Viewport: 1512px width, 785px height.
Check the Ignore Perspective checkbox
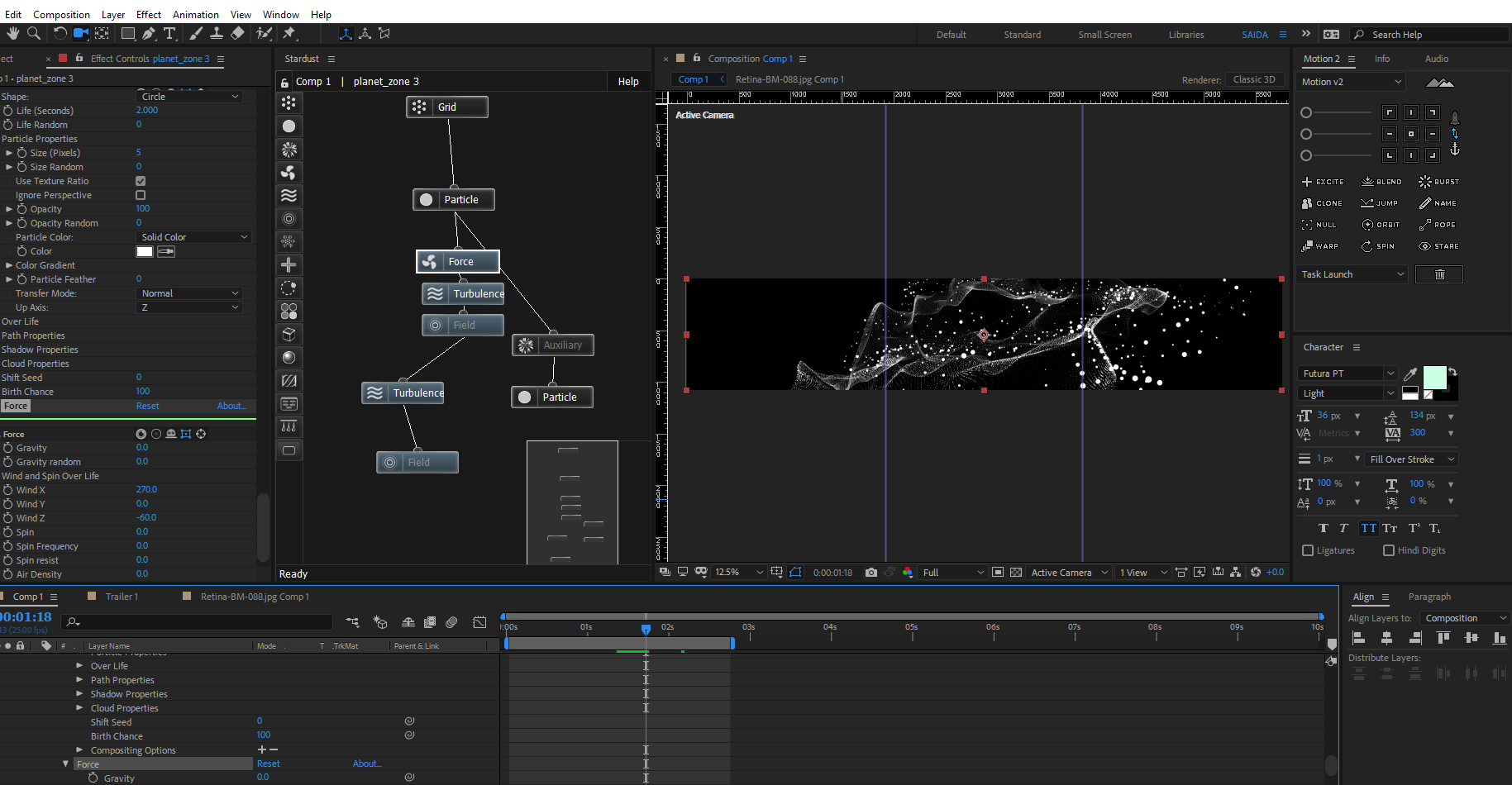click(141, 195)
